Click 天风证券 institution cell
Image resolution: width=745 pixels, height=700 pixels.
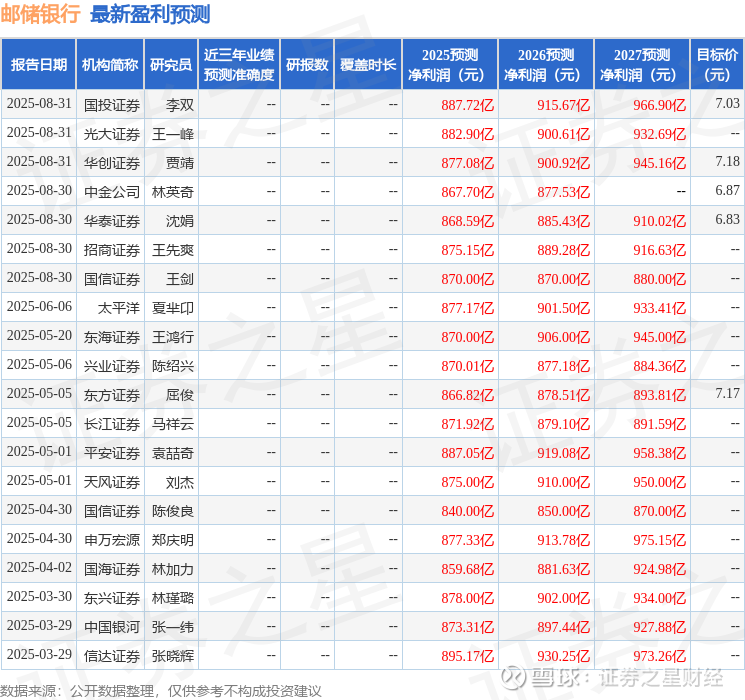(x=112, y=482)
